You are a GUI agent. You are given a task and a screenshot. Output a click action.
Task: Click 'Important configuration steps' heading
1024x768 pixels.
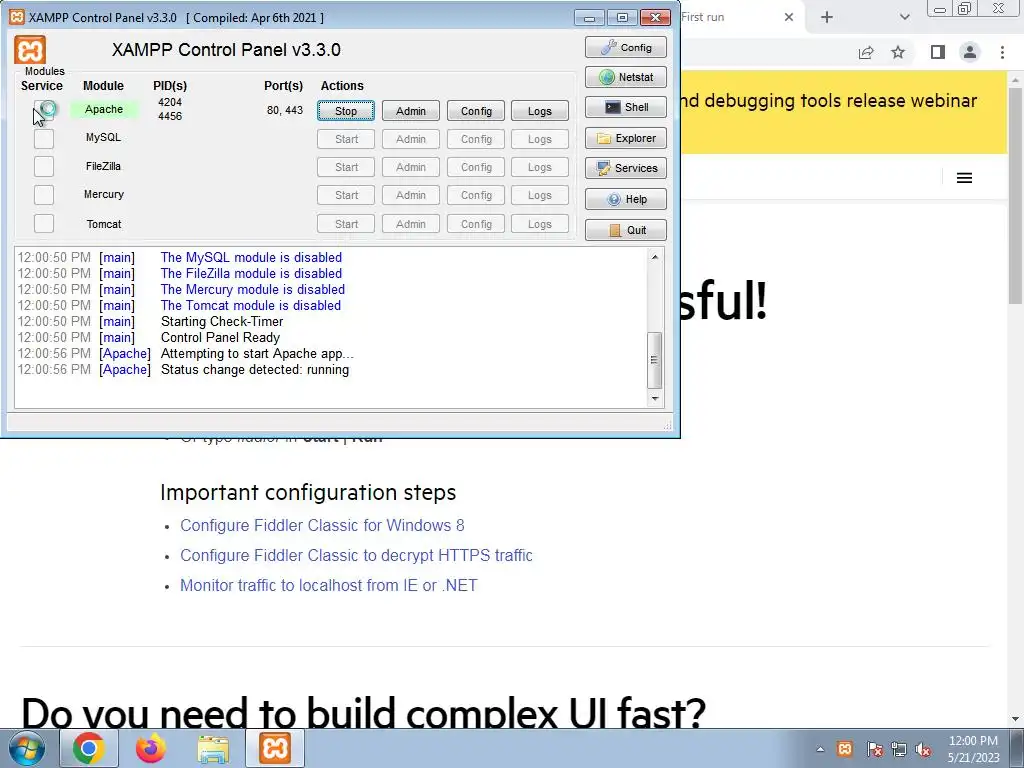(x=308, y=492)
